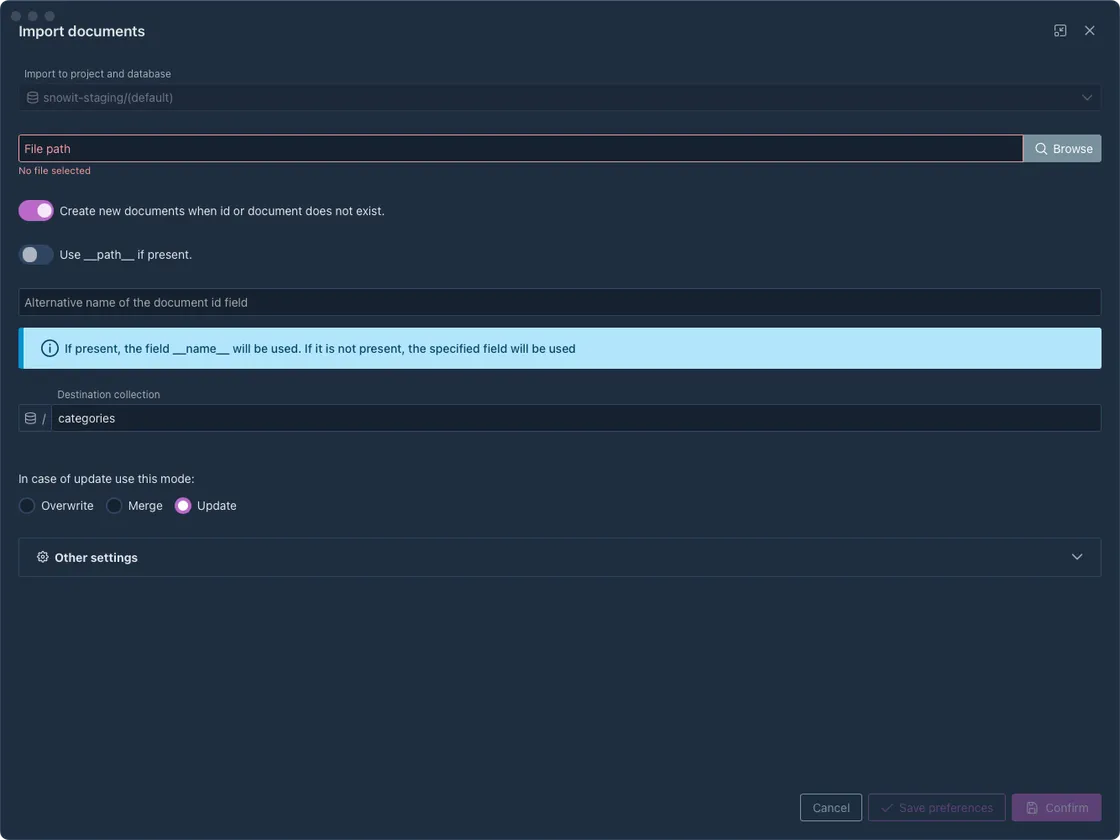
Task: Edit the Destination collection categories field
Action: pyautogui.click(x=576, y=419)
